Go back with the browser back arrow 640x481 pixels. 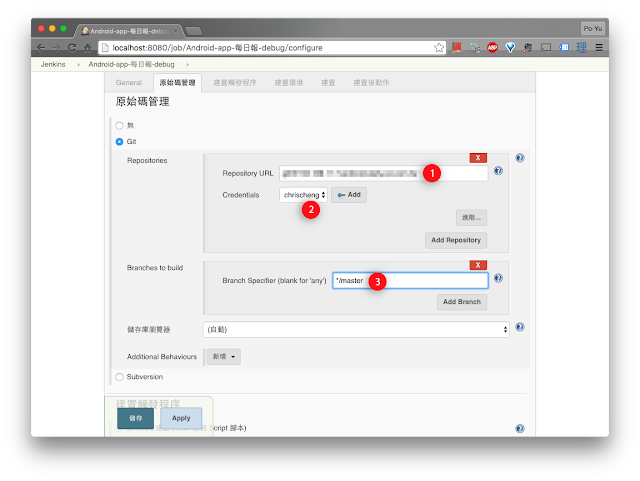pyautogui.click(x=41, y=48)
